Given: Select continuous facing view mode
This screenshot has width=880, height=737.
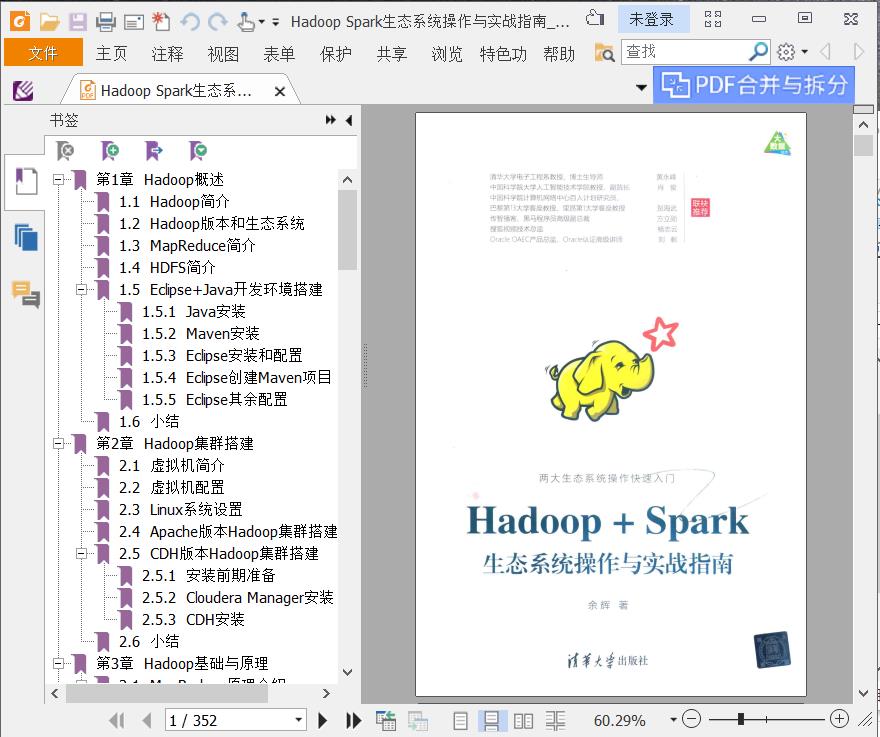Looking at the screenshot, I should coord(555,721).
